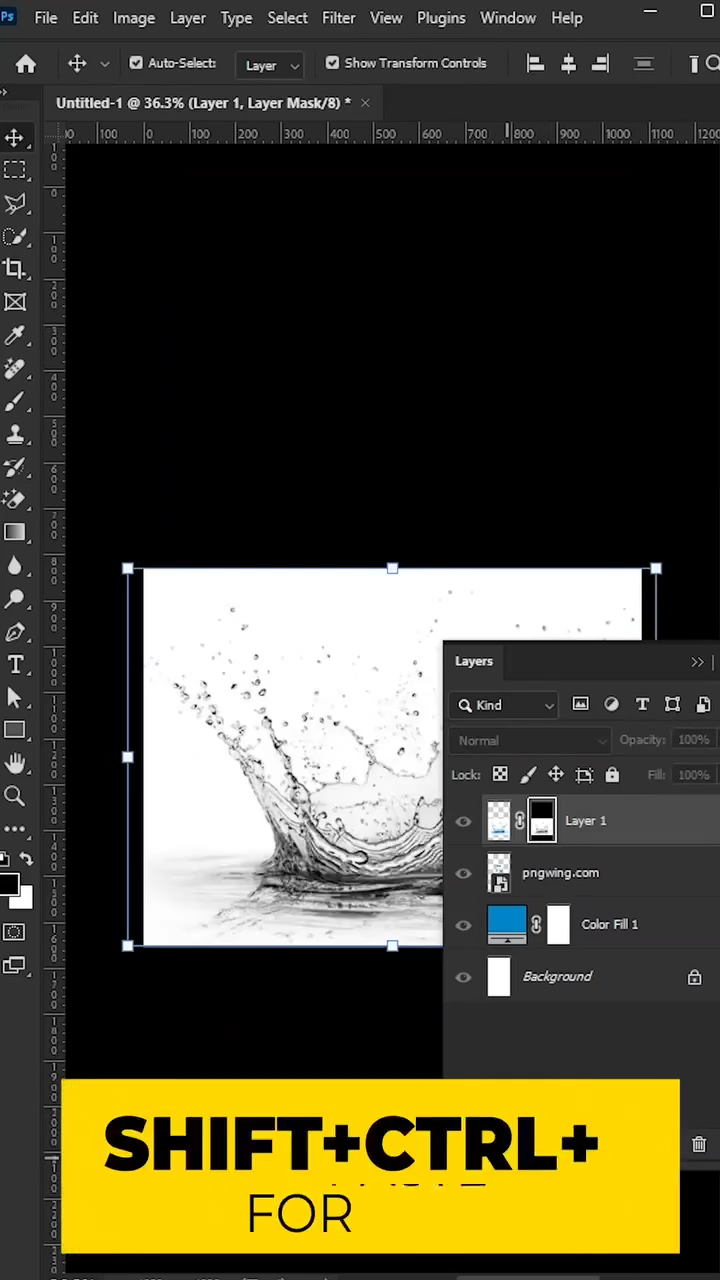Select the Rectangular Marquee tool
The width and height of the screenshot is (720, 1280).
tap(15, 170)
